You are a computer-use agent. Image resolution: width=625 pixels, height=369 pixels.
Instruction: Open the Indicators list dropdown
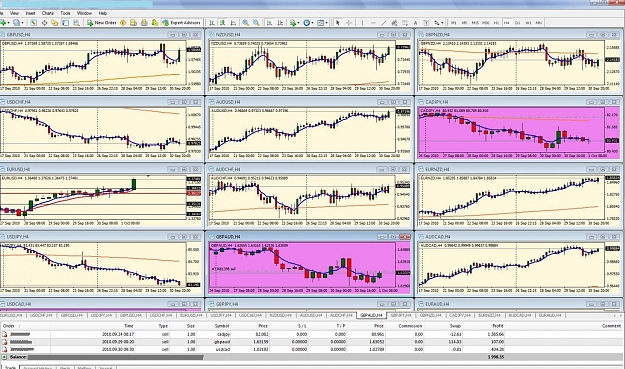click(x=294, y=23)
